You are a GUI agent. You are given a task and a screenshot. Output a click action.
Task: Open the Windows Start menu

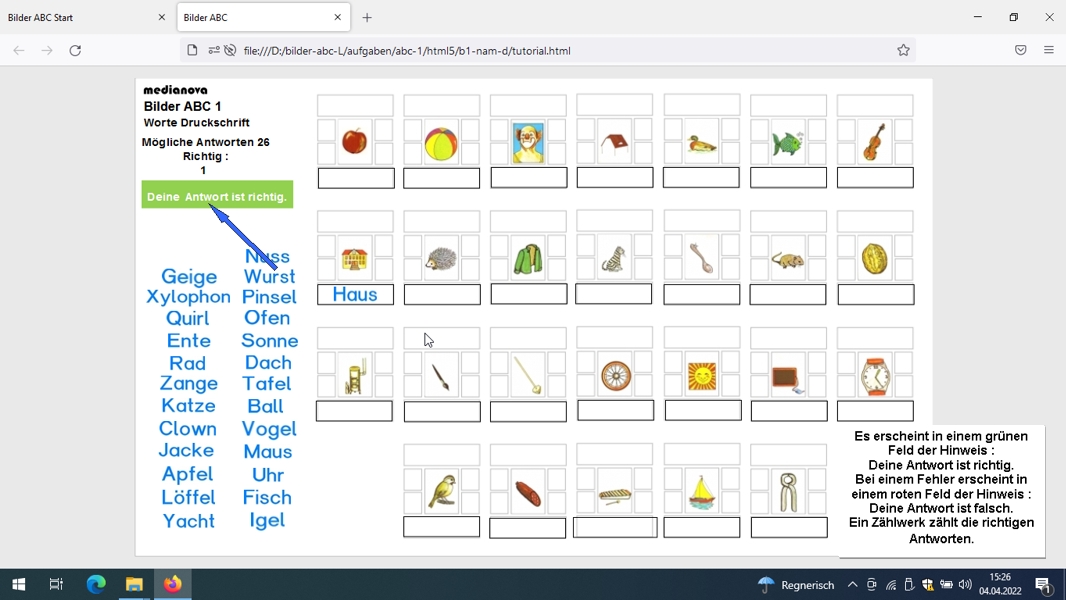coord(19,584)
